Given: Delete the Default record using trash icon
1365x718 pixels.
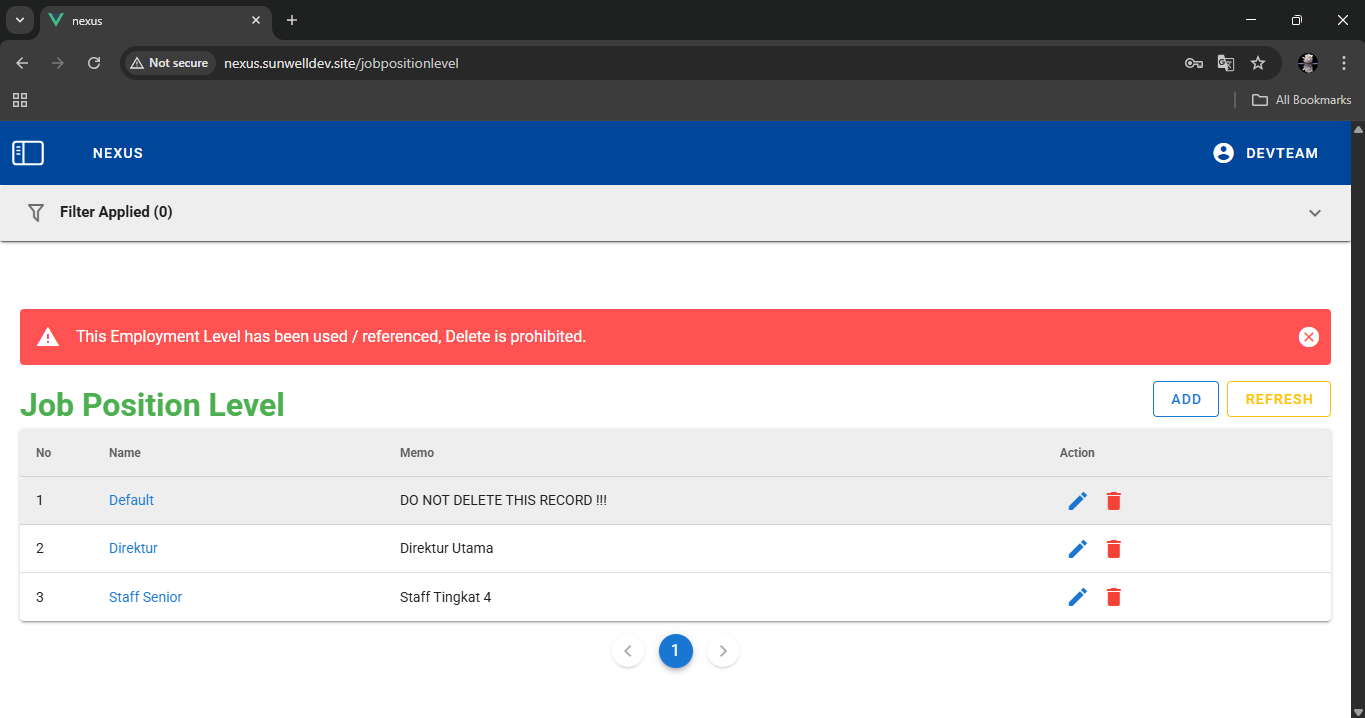Looking at the screenshot, I should (1114, 501).
